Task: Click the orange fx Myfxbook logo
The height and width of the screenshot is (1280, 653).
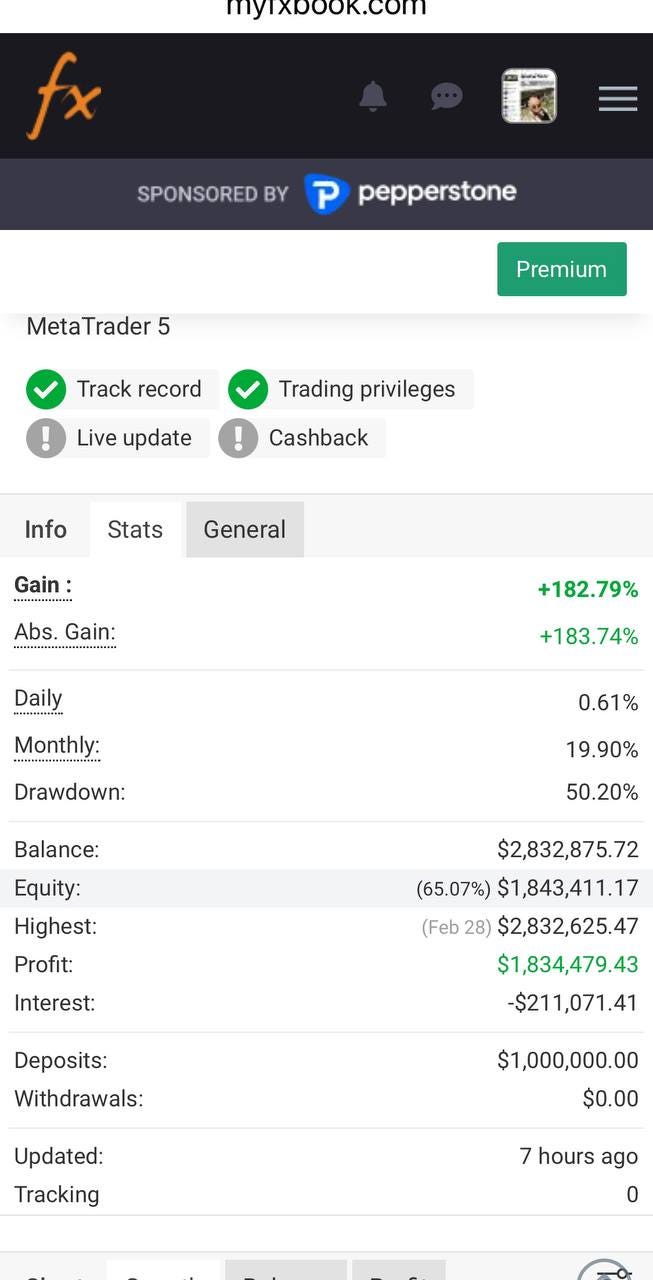Action: pos(62,96)
